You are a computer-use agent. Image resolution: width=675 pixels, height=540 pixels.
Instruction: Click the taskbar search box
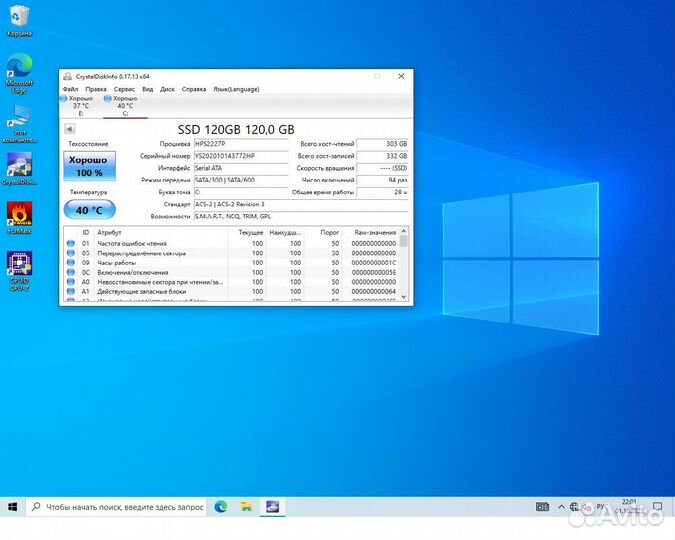pyautogui.click(x=116, y=507)
